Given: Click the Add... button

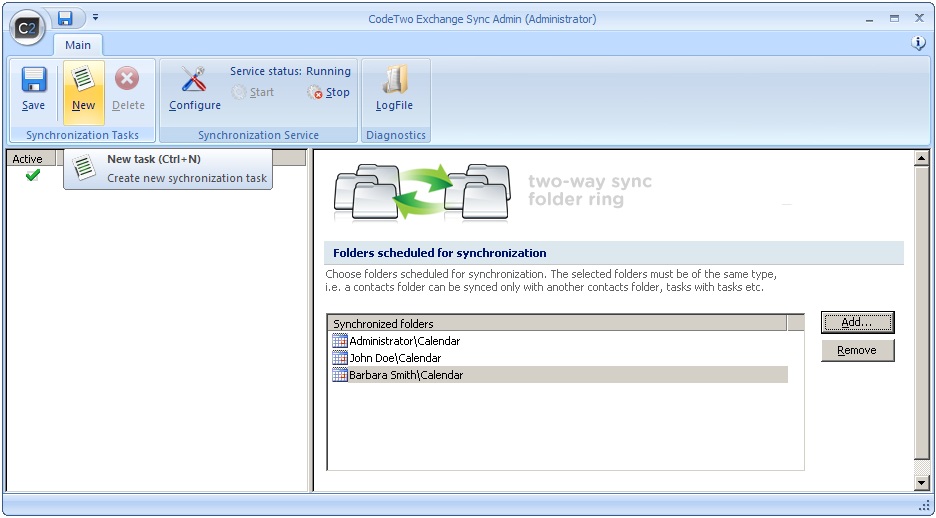Looking at the screenshot, I should coord(857,322).
